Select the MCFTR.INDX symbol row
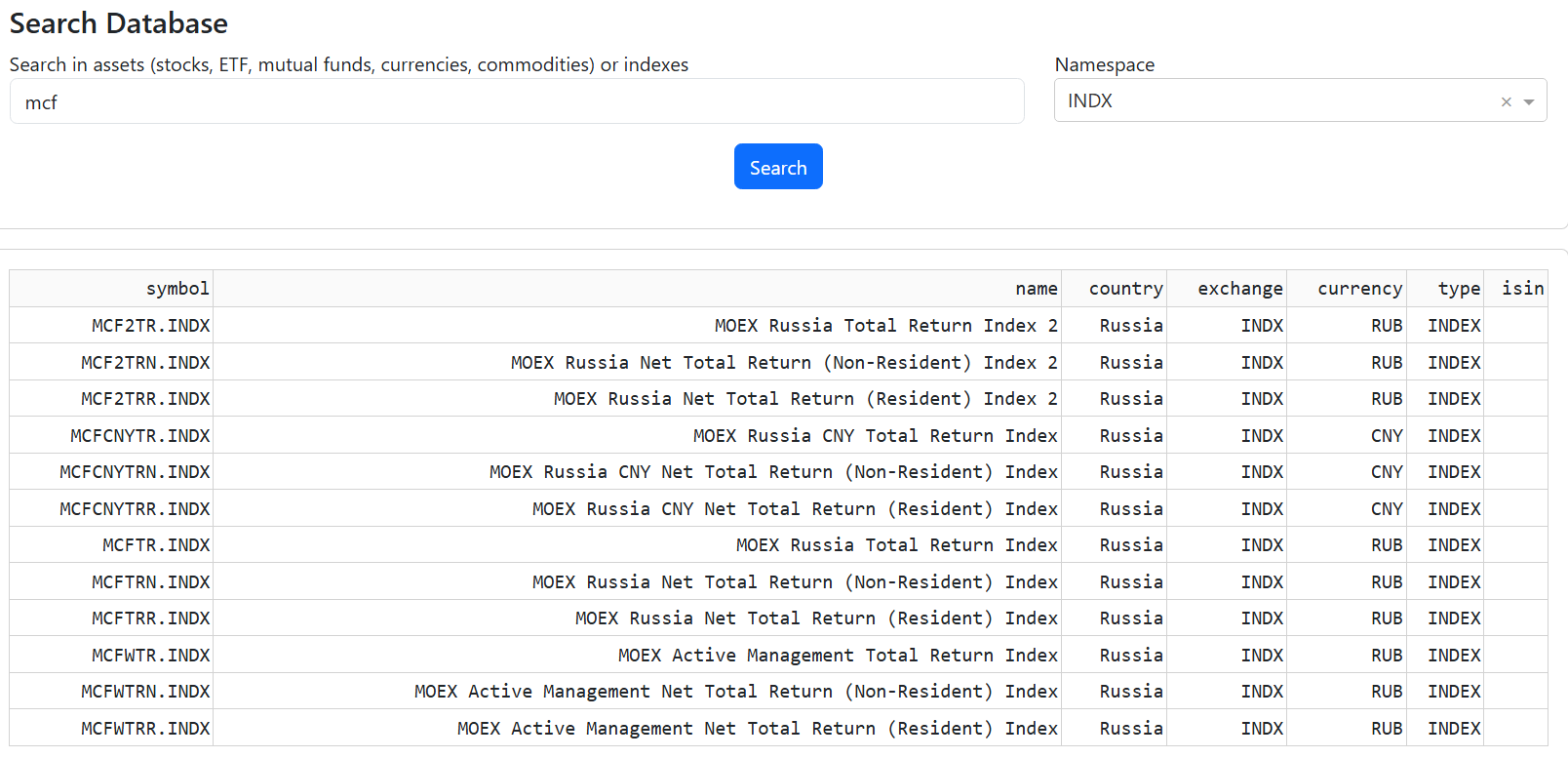Image resolution: width=1568 pixels, height=758 pixels. pyautogui.click(x=156, y=545)
